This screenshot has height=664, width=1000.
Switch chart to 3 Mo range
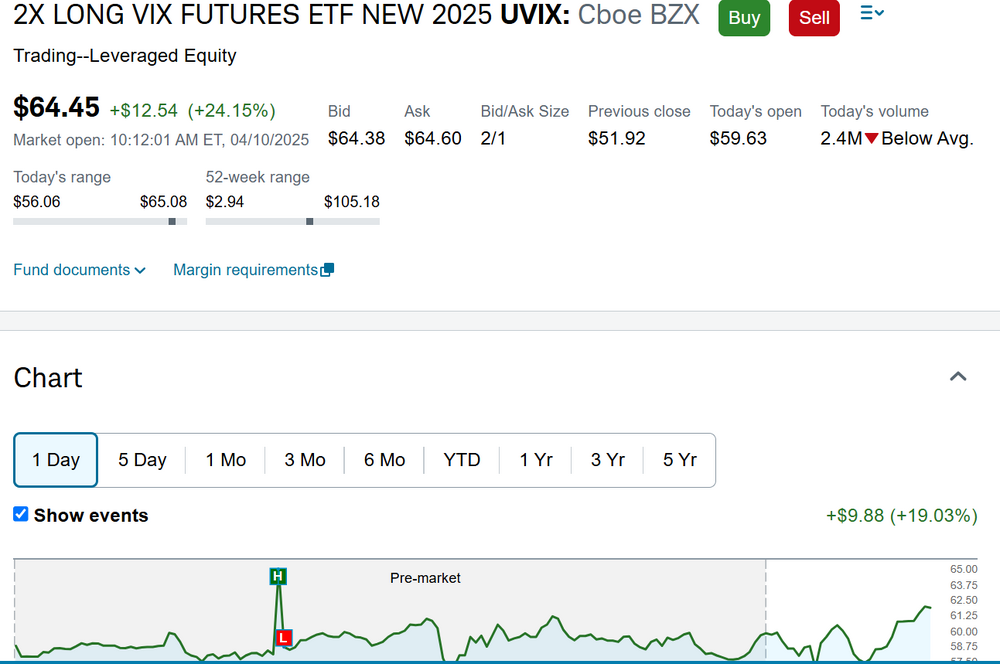pos(305,460)
